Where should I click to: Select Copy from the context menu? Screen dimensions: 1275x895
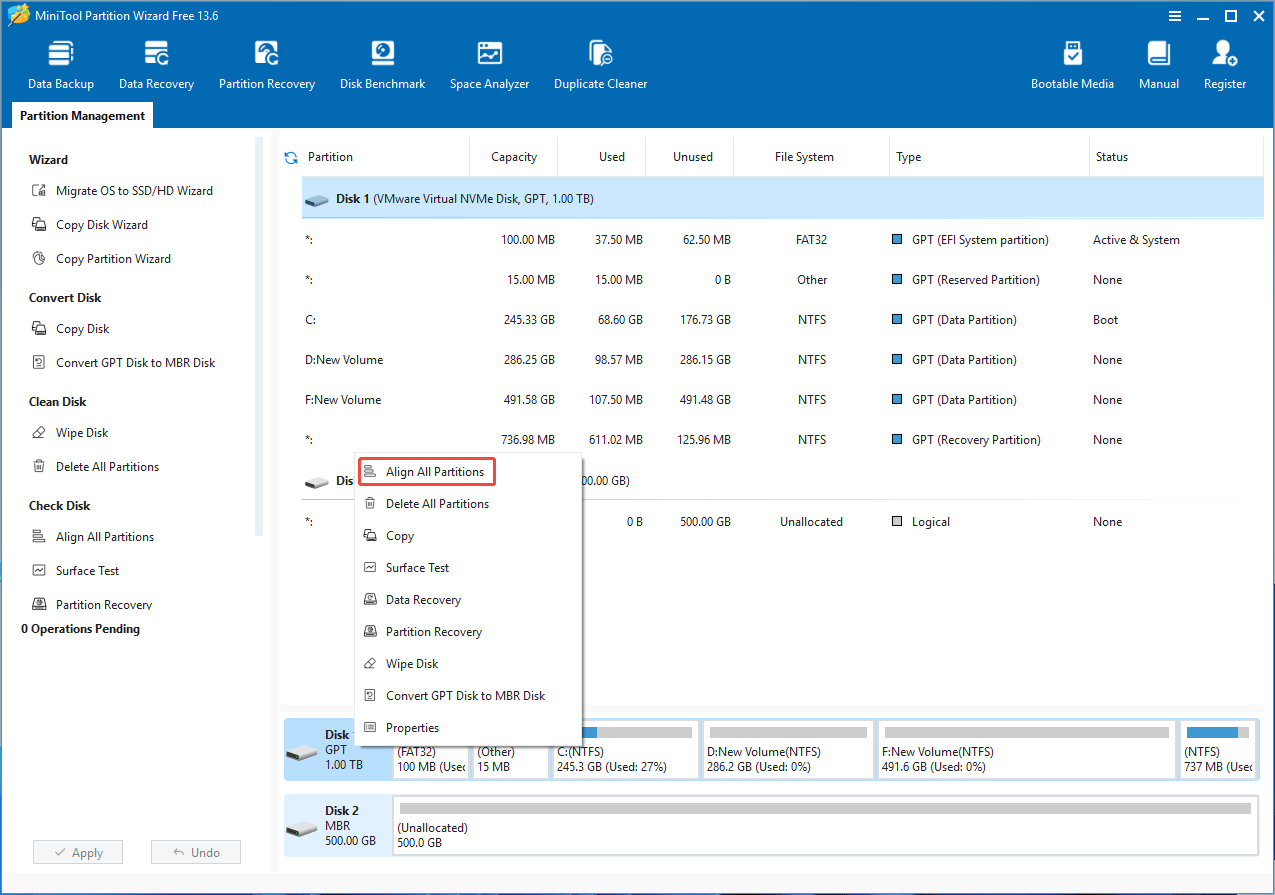468,536
